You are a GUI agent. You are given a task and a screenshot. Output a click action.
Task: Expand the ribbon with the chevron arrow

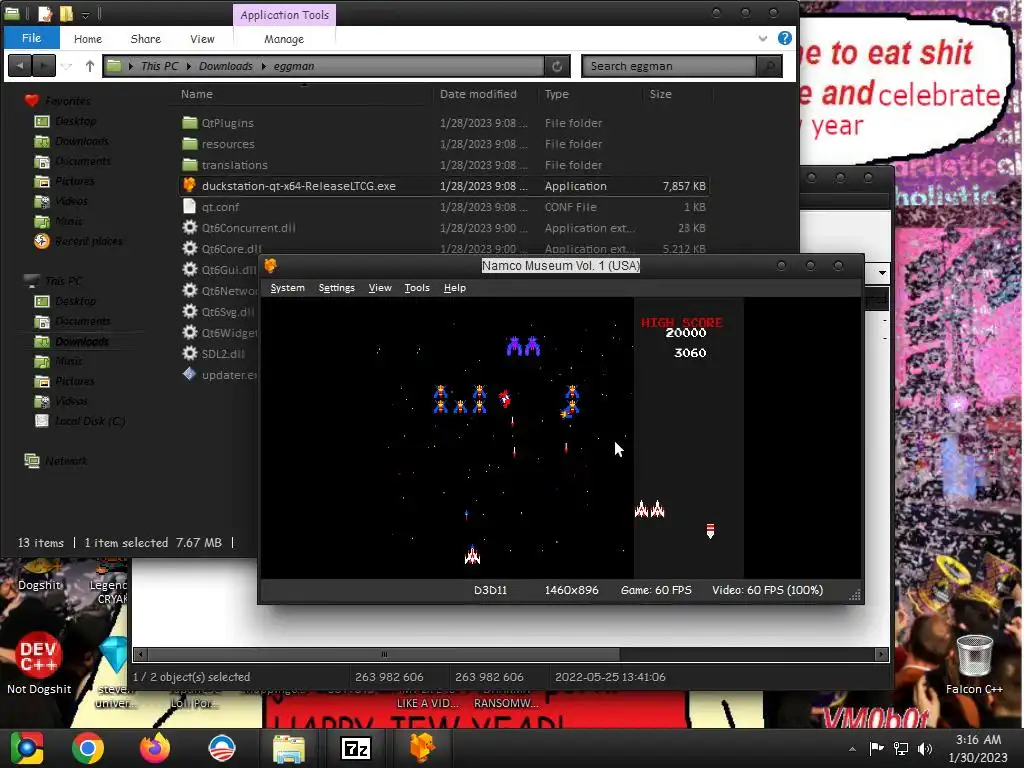tap(763, 39)
